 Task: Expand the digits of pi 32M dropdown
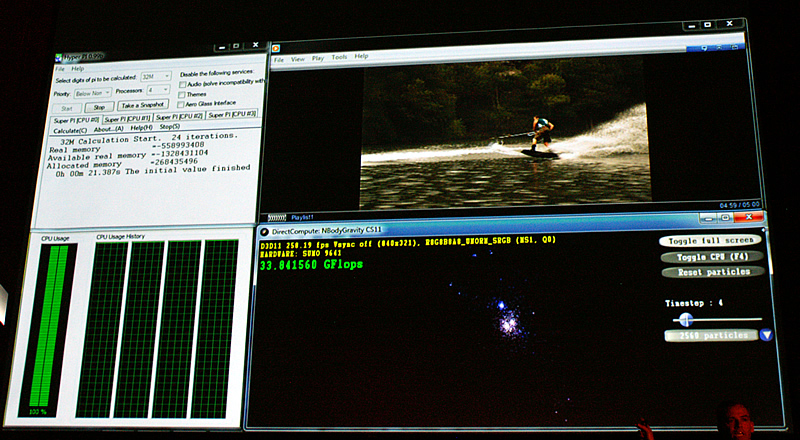(156, 77)
